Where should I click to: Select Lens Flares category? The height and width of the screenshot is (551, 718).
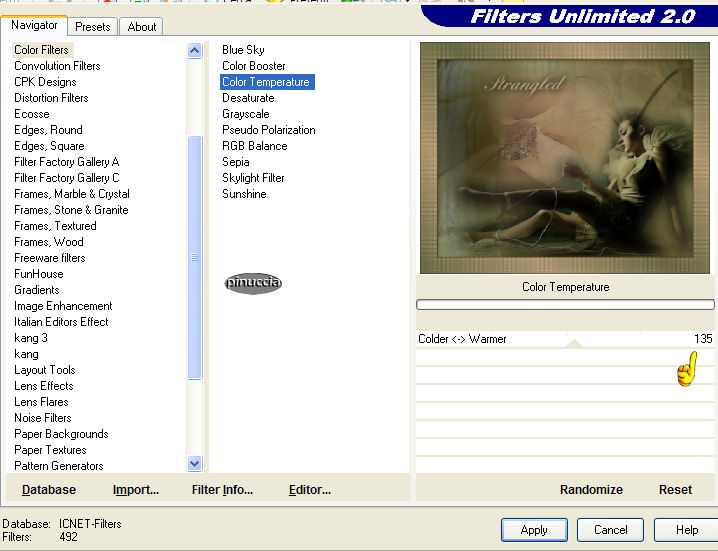click(x=41, y=402)
